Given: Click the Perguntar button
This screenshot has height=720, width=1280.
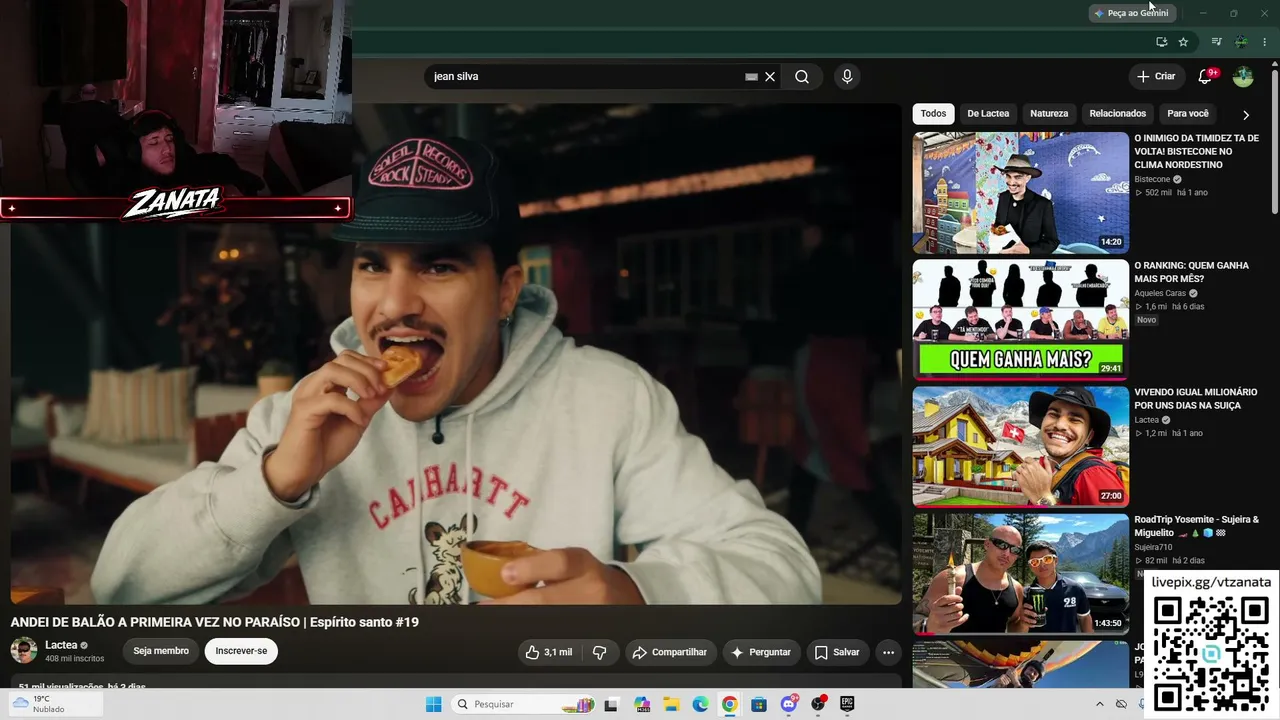Looking at the screenshot, I should click(761, 652).
